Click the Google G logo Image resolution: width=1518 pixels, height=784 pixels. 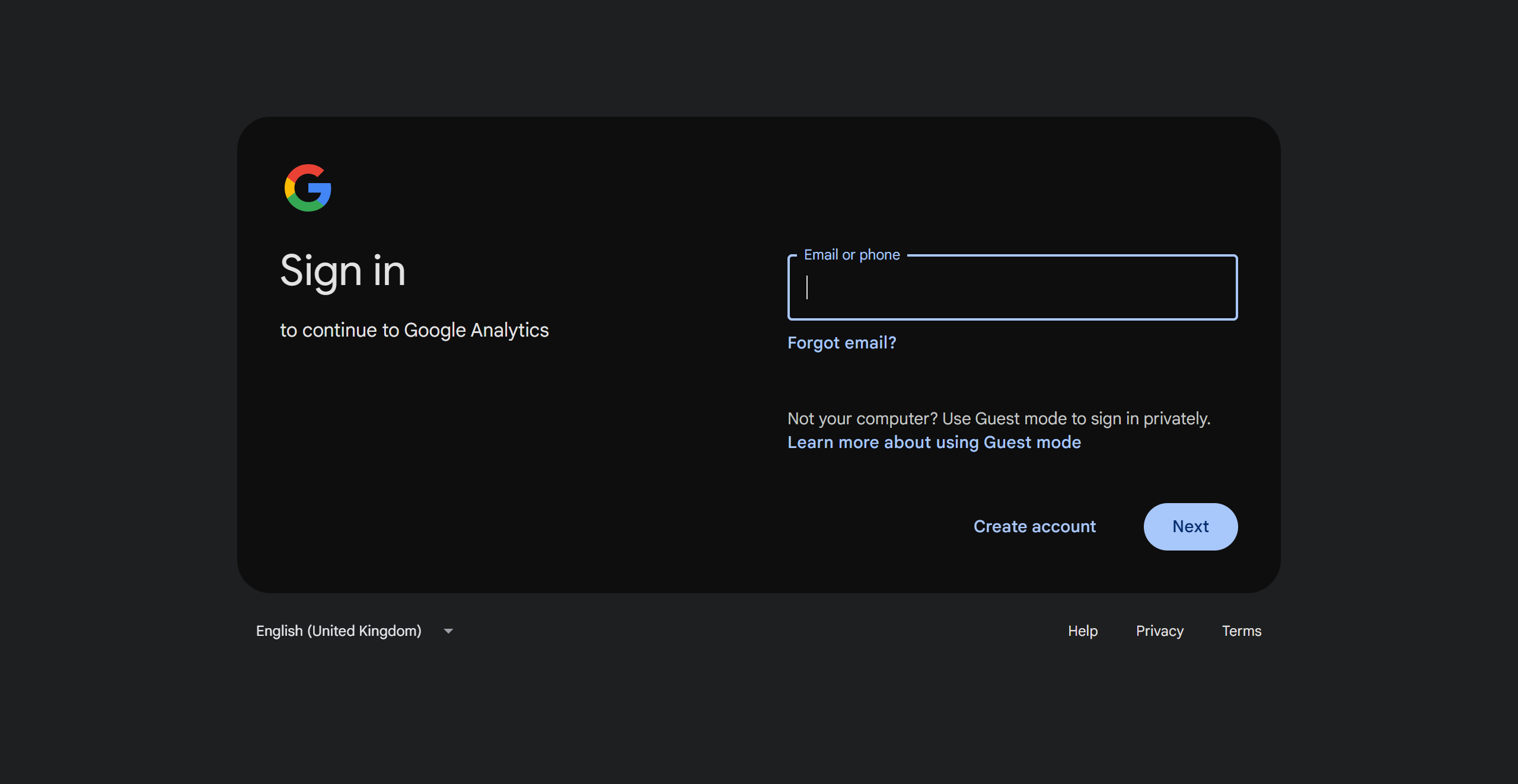pyautogui.click(x=308, y=188)
